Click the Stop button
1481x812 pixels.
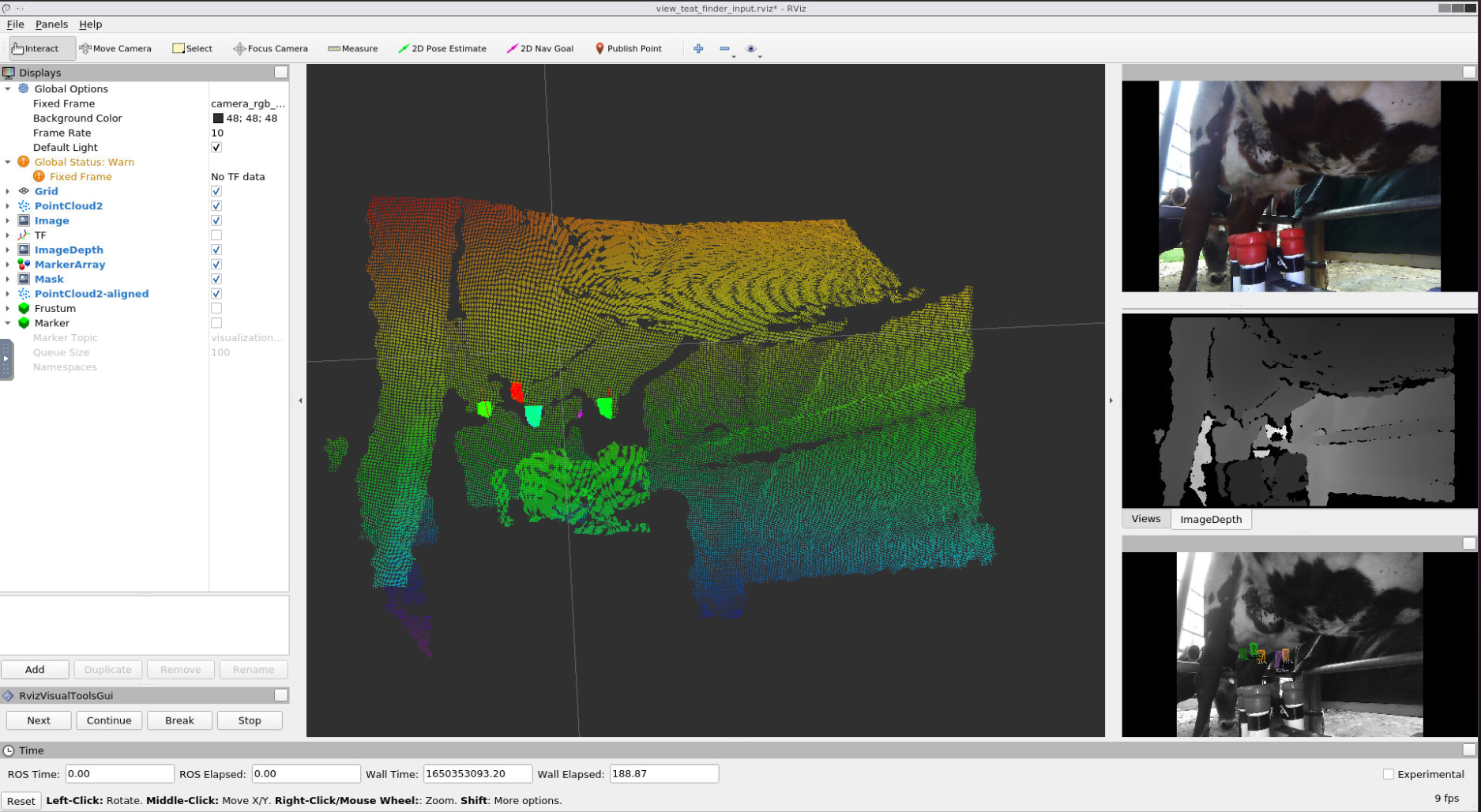[250, 720]
